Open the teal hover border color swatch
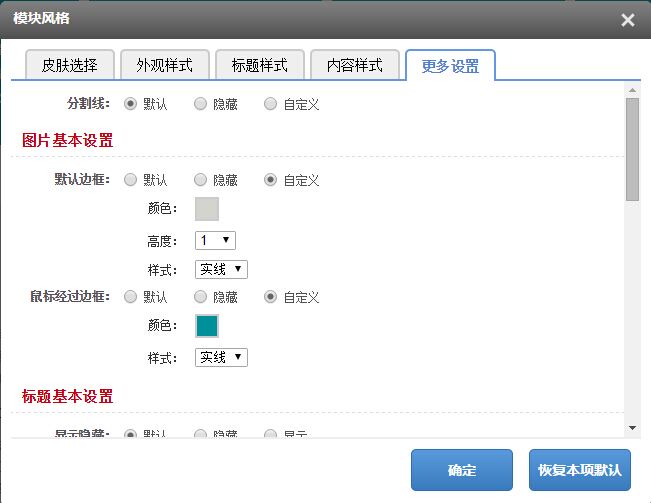Viewport: 651px width, 503px height. click(207, 326)
